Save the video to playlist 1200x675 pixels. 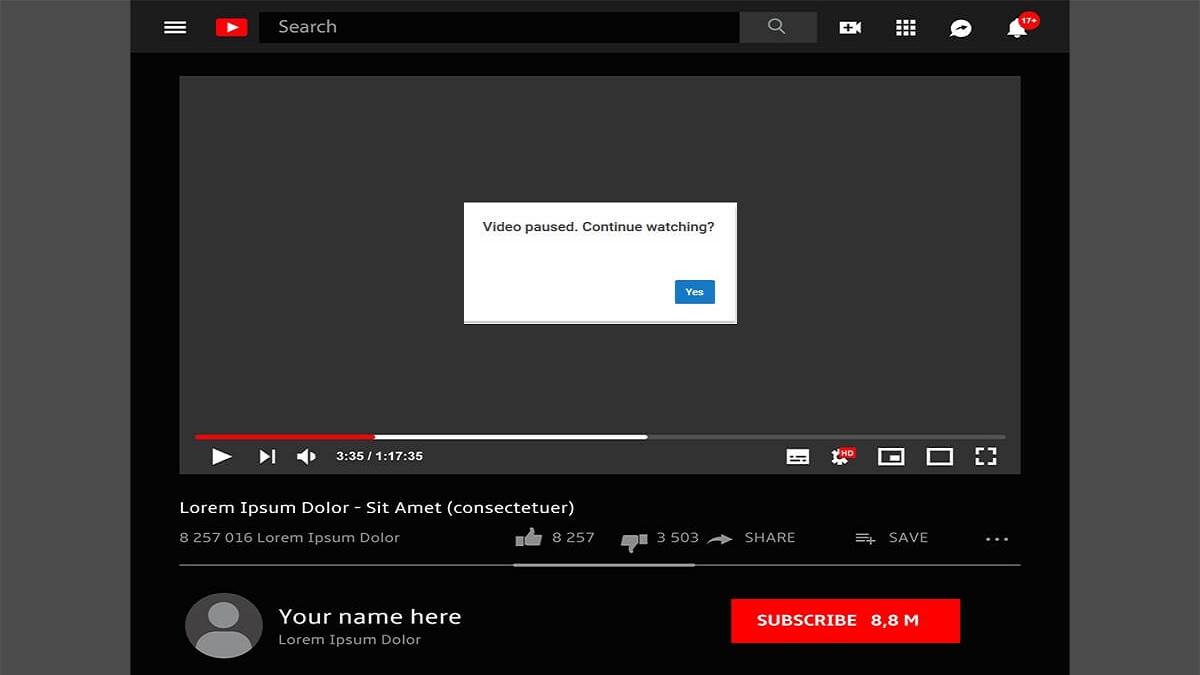[892, 538]
